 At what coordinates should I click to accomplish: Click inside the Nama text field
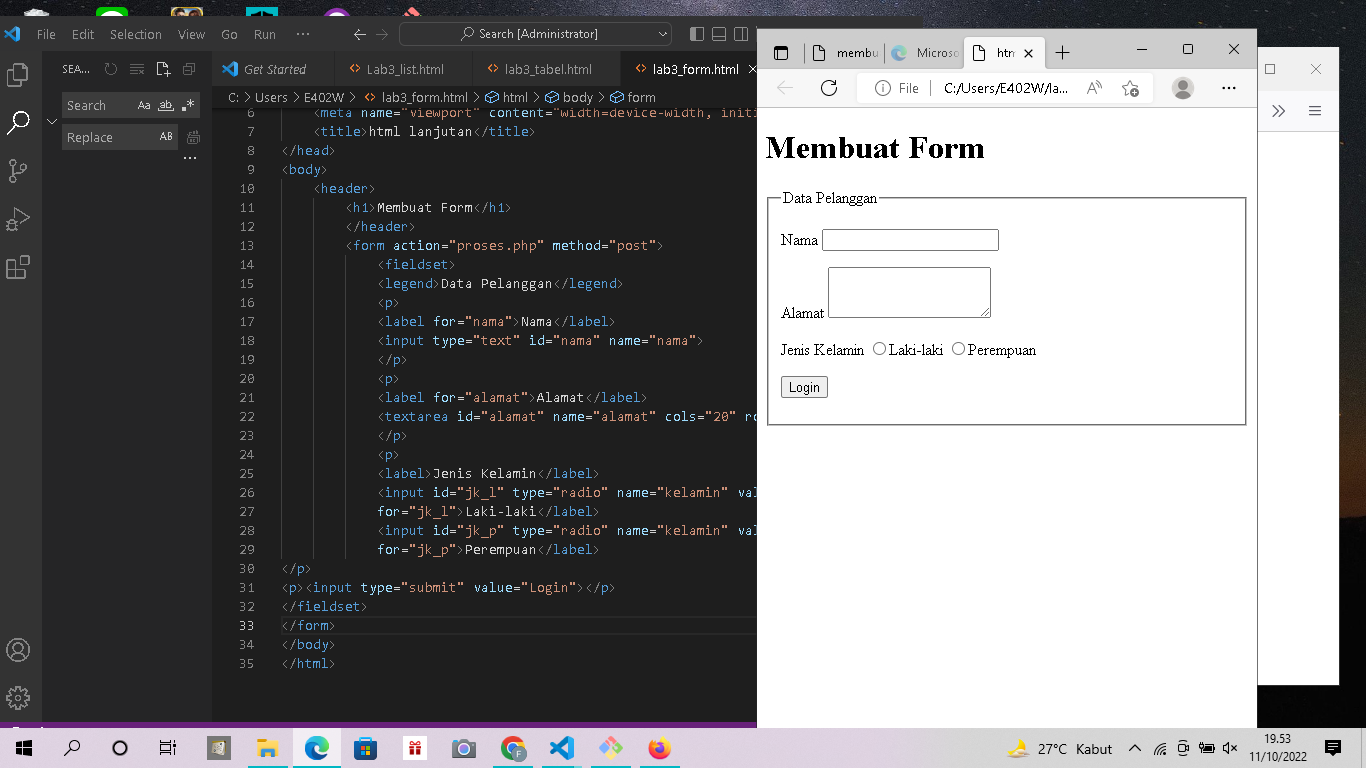click(x=908, y=240)
